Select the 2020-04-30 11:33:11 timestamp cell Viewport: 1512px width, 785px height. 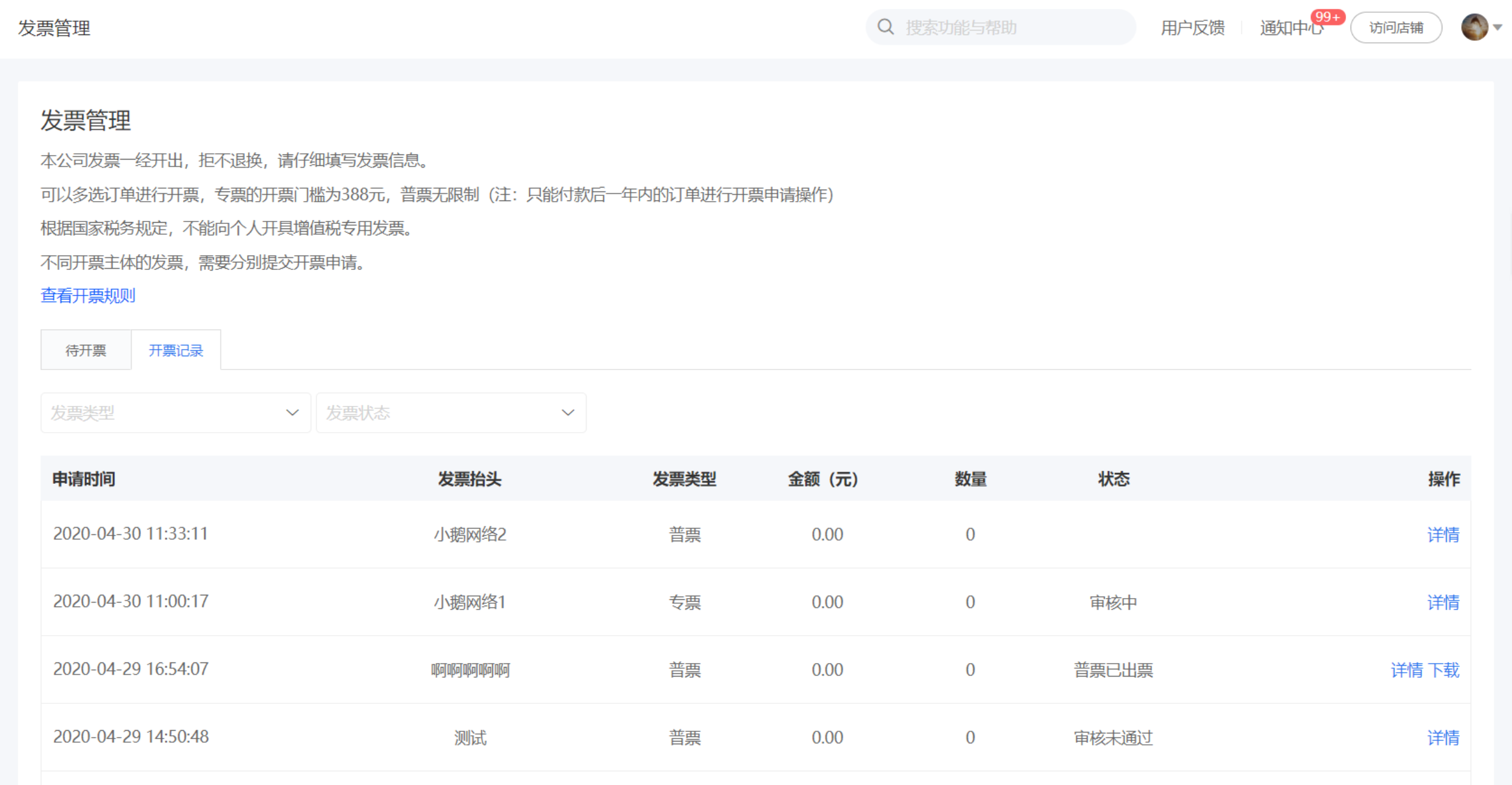click(x=131, y=534)
